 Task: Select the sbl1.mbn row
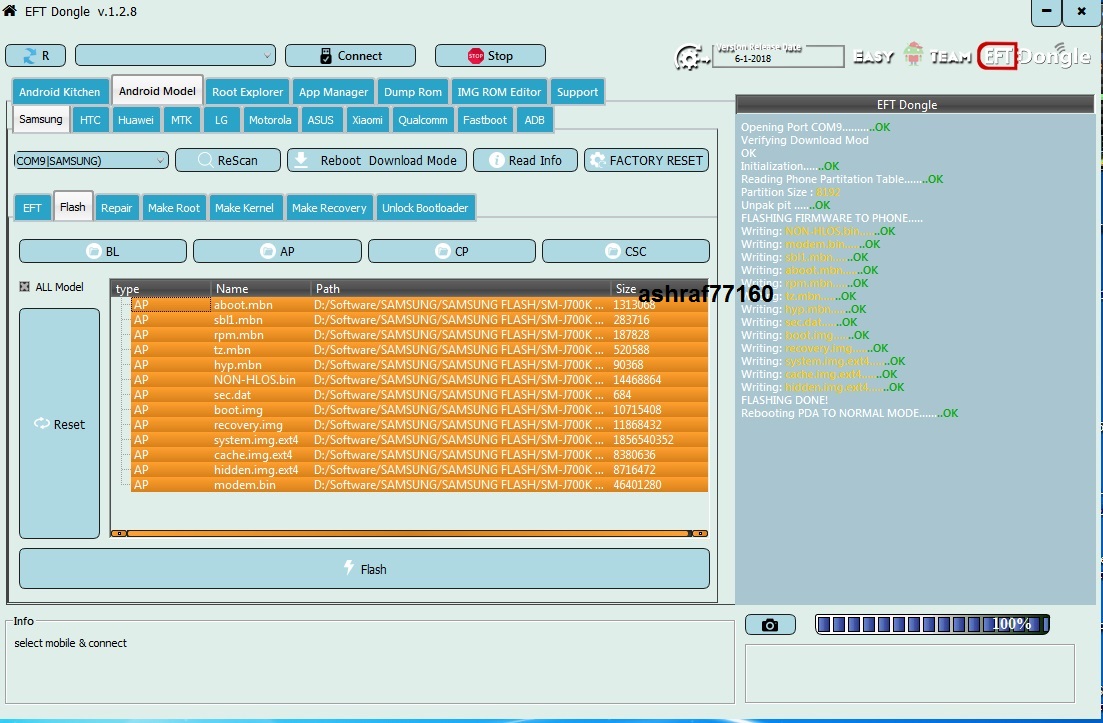point(419,320)
